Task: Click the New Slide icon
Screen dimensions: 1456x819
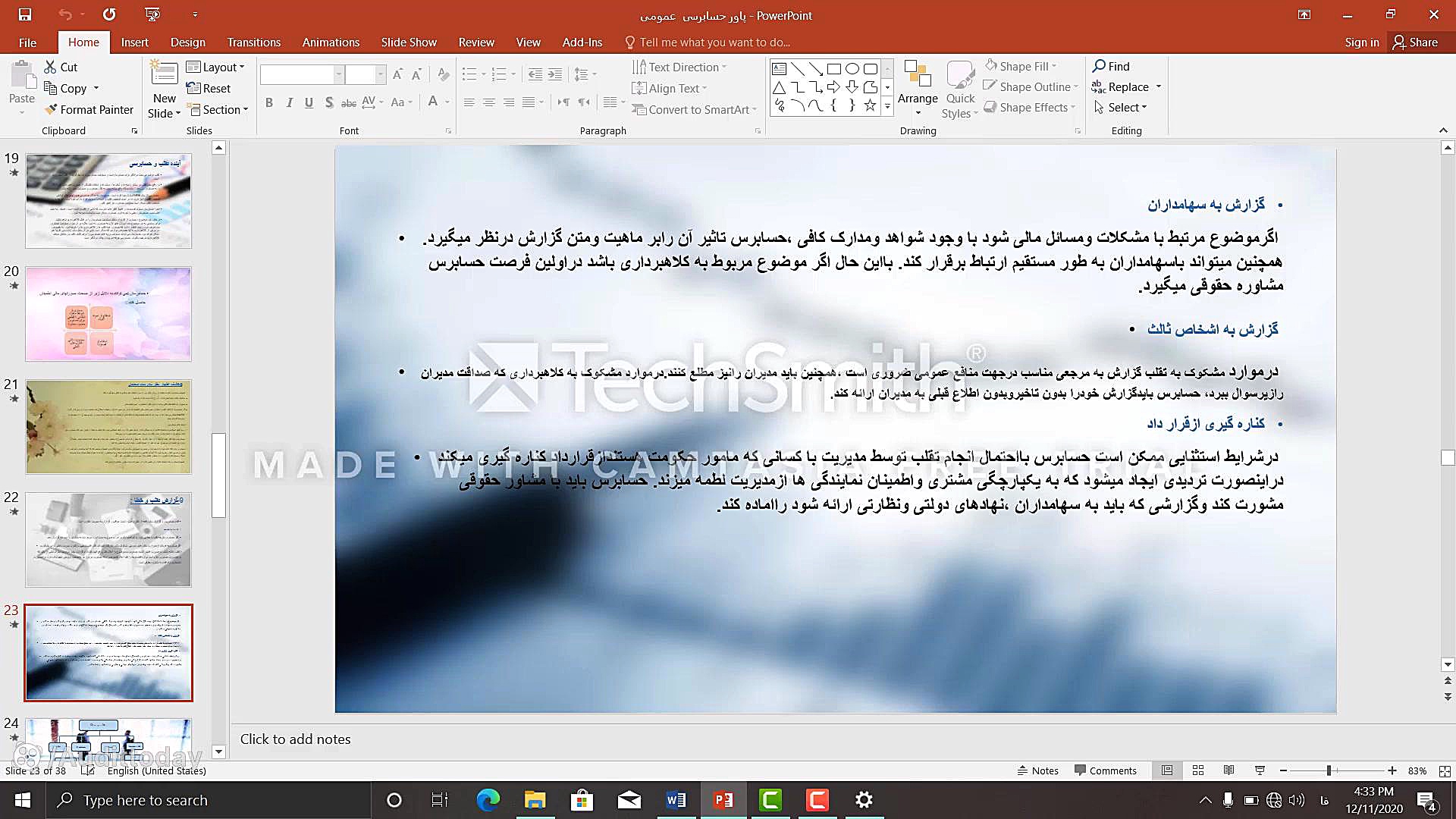Action: tap(164, 74)
